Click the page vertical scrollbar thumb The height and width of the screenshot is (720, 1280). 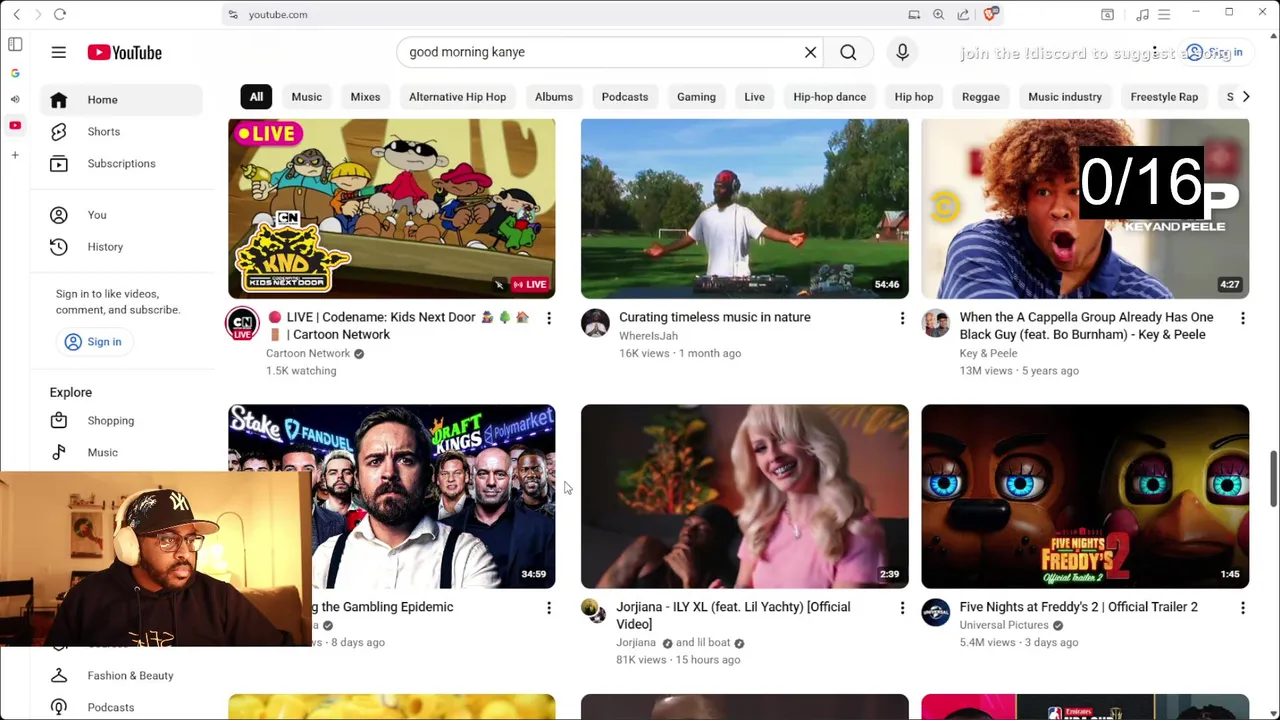pyautogui.click(x=1273, y=478)
